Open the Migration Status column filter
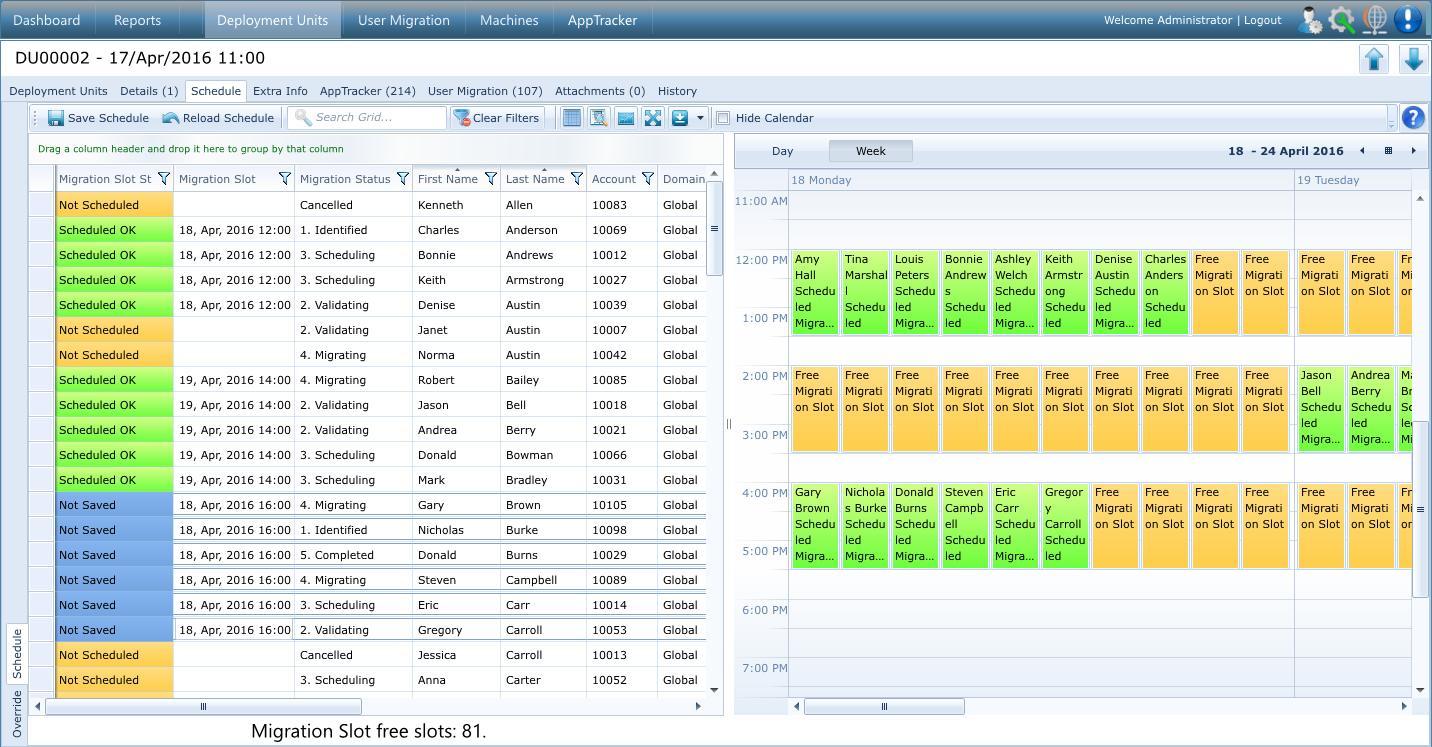1432x747 pixels. pos(403,179)
